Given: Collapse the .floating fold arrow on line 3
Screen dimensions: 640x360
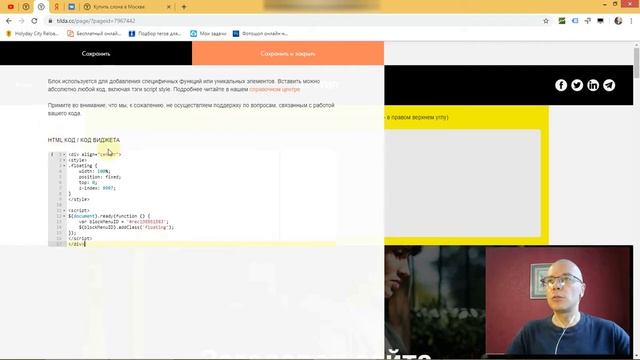Looking at the screenshot, I should (x=64, y=166).
